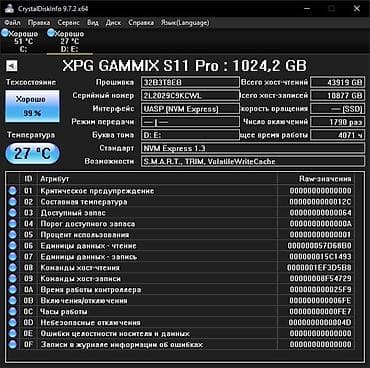Click the firmware field 32B3T8EB
Viewport: 370px width, 368px height.
point(190,82)
